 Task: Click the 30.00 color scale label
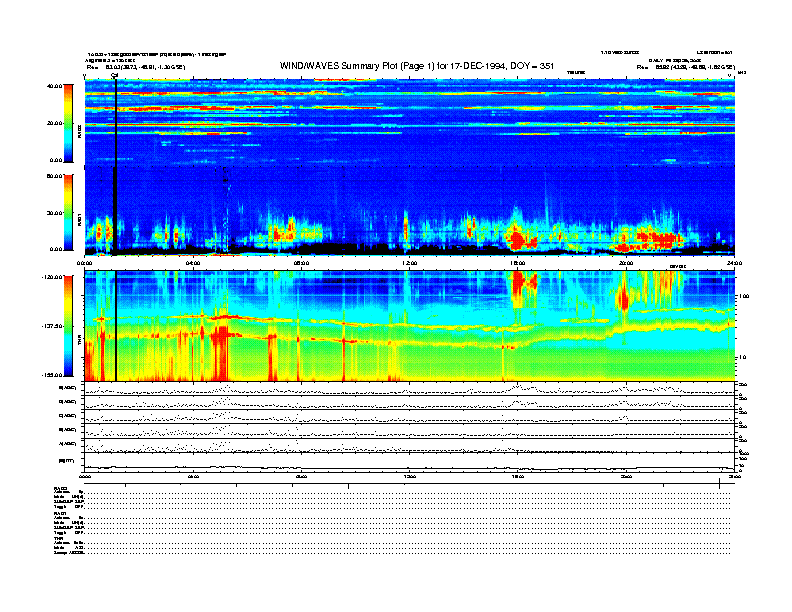(55, 213)
